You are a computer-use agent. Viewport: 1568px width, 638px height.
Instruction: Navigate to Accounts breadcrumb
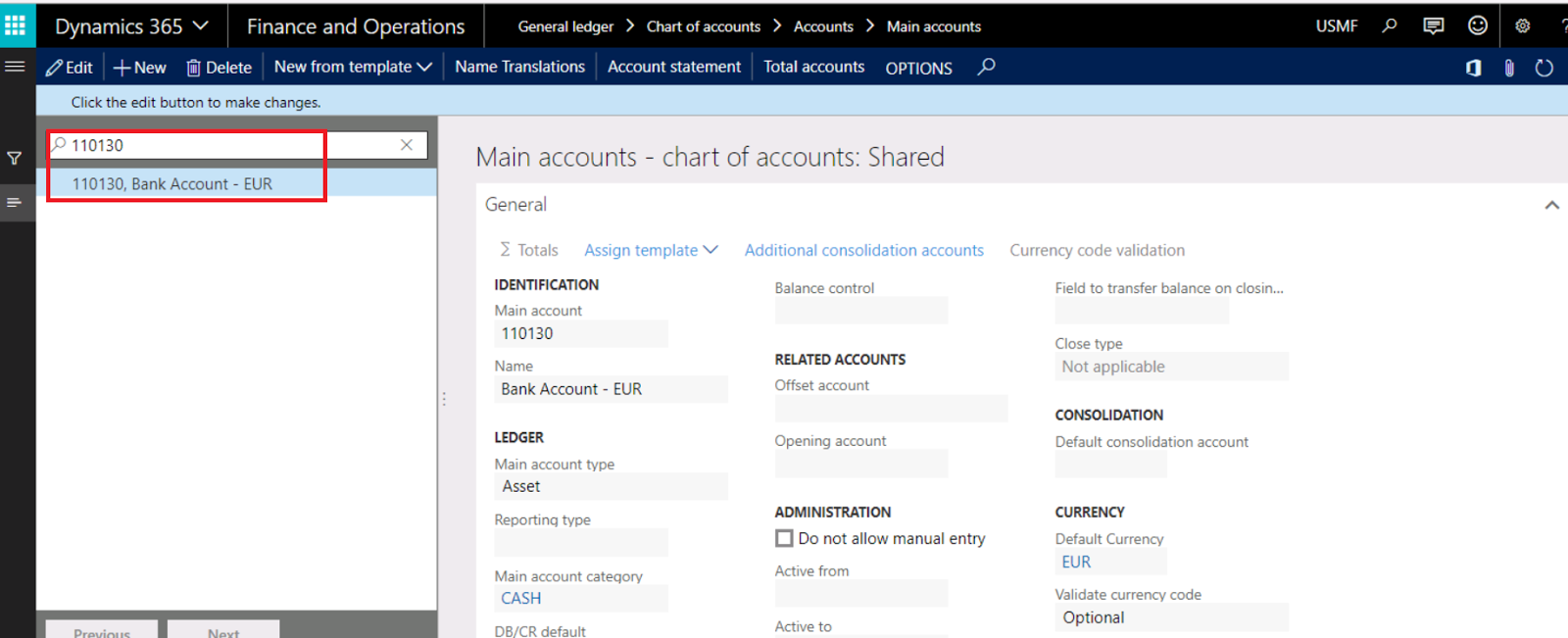click(823, 26)
